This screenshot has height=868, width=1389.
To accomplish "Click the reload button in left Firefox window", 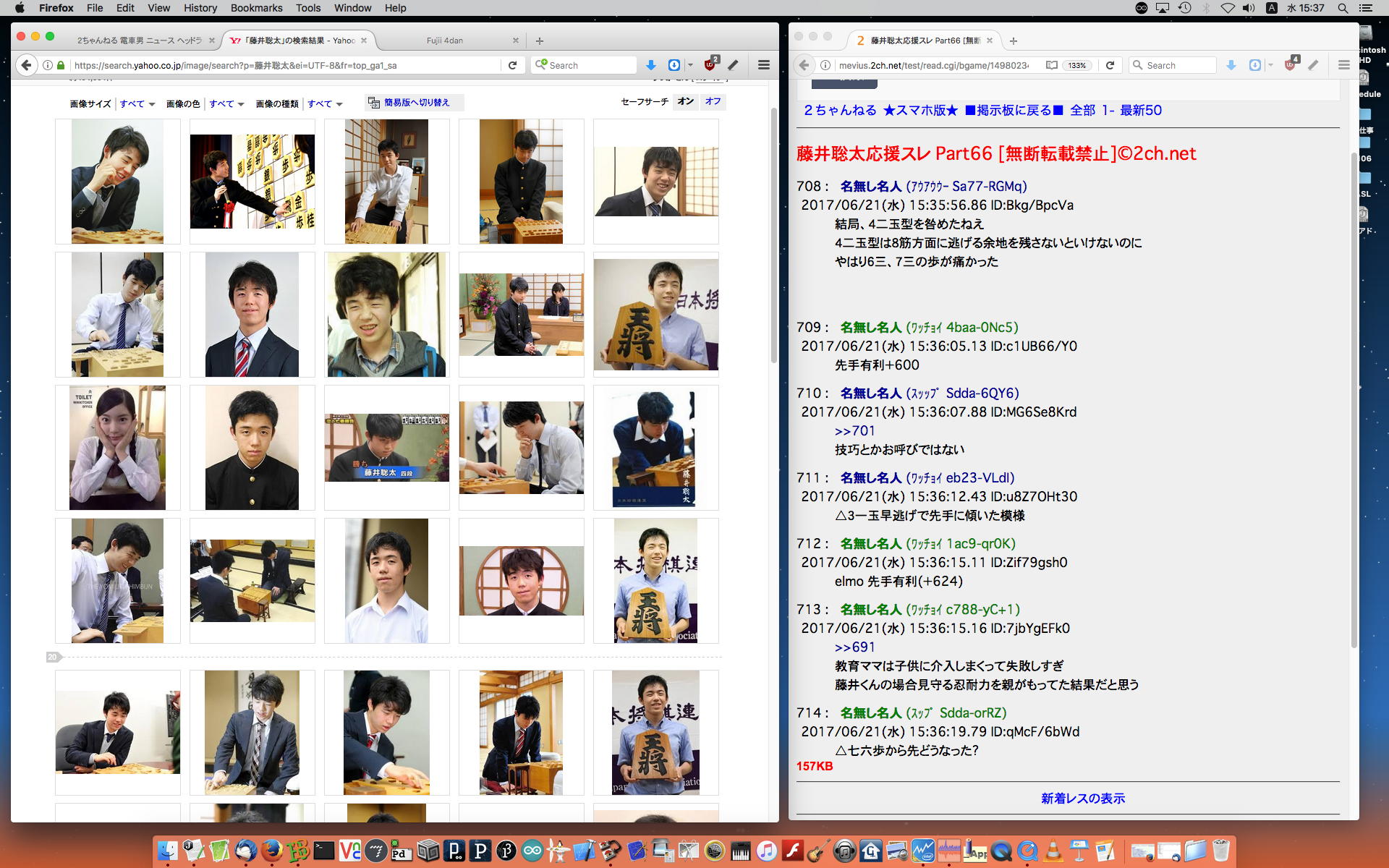I will pyautogui.click(x=512, y=65).
